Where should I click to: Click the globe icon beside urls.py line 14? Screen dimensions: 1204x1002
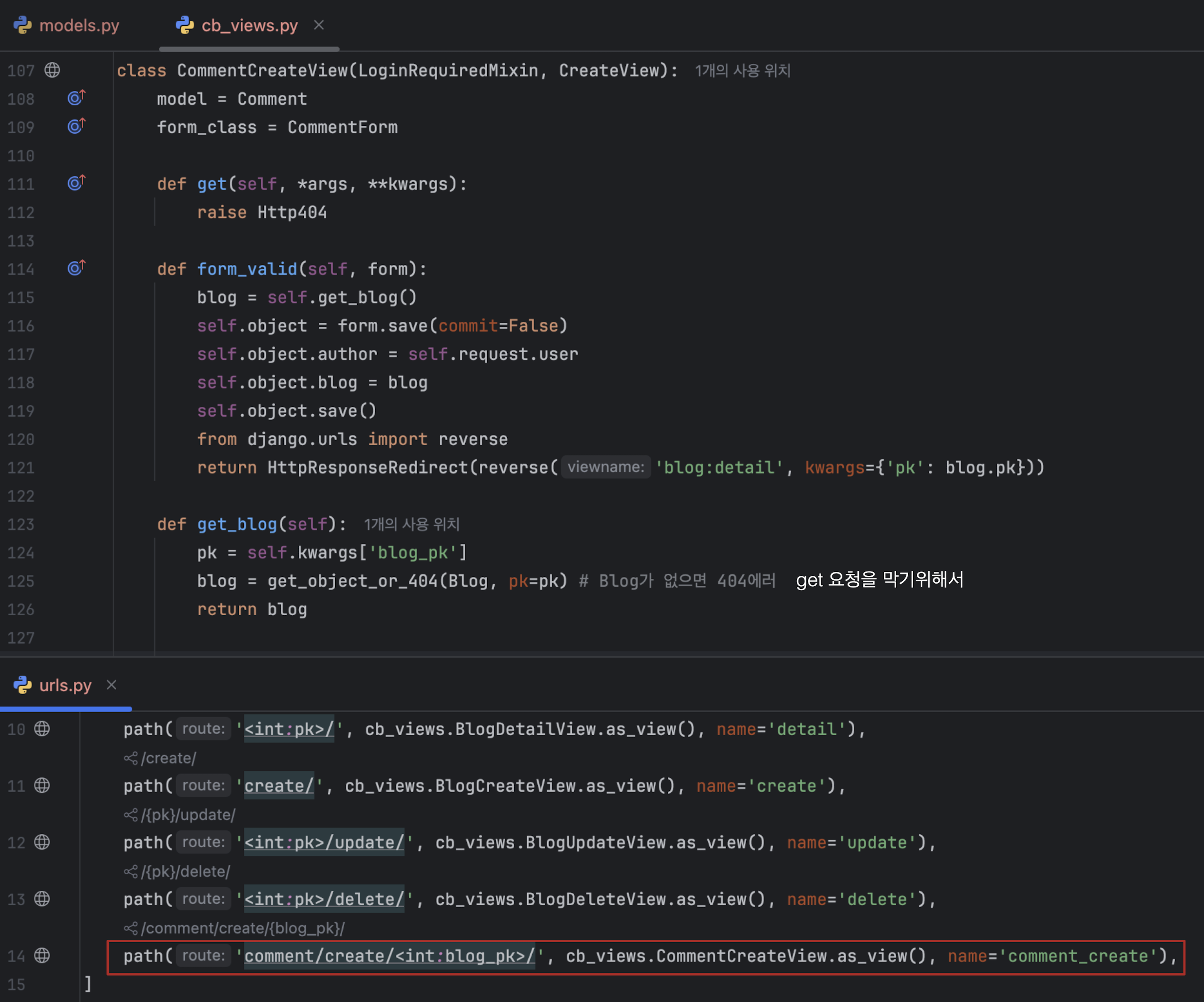tap(42, 956)
